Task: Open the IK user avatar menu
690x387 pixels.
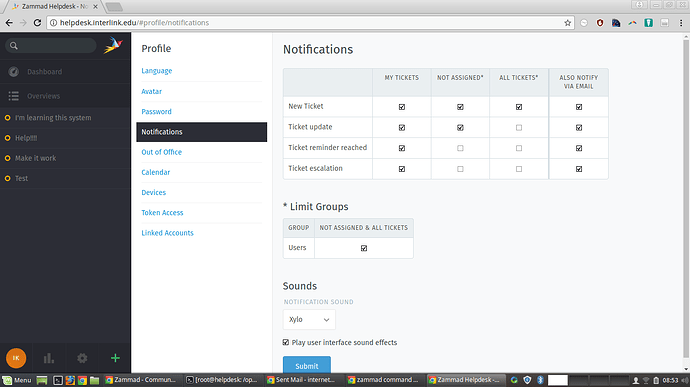Action: tap(16, 358)
